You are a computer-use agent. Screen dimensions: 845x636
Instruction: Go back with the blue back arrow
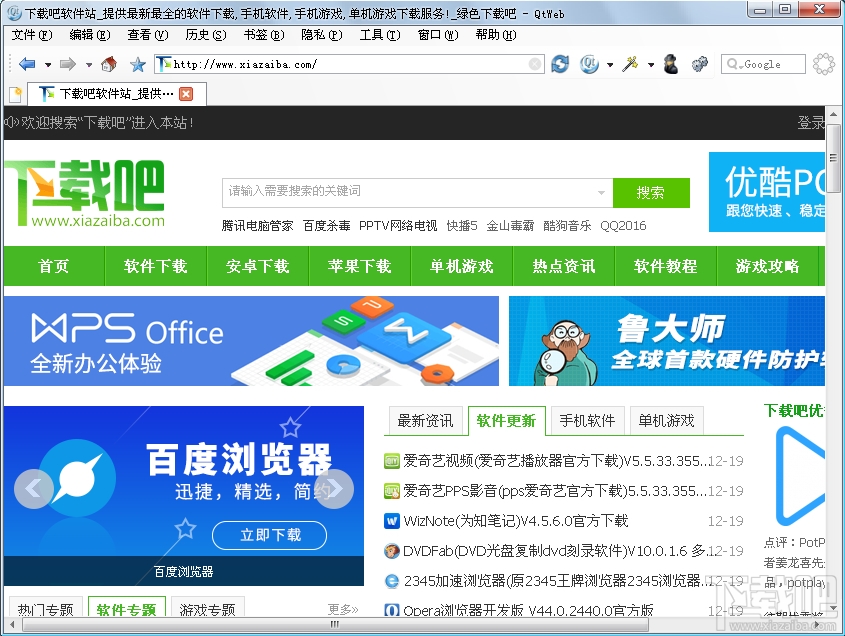click(27, 64)
